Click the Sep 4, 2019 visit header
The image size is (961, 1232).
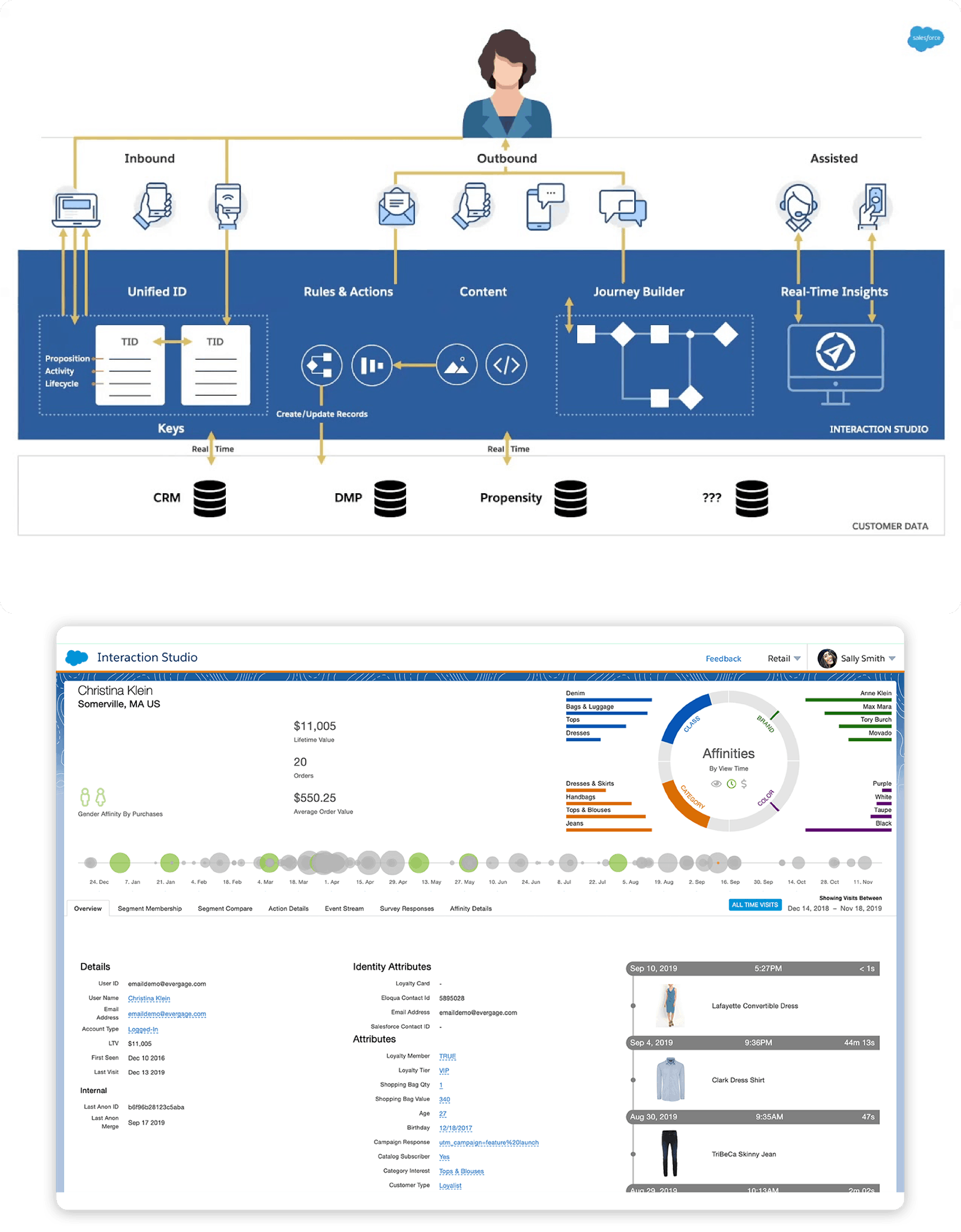click(752, 1042)
